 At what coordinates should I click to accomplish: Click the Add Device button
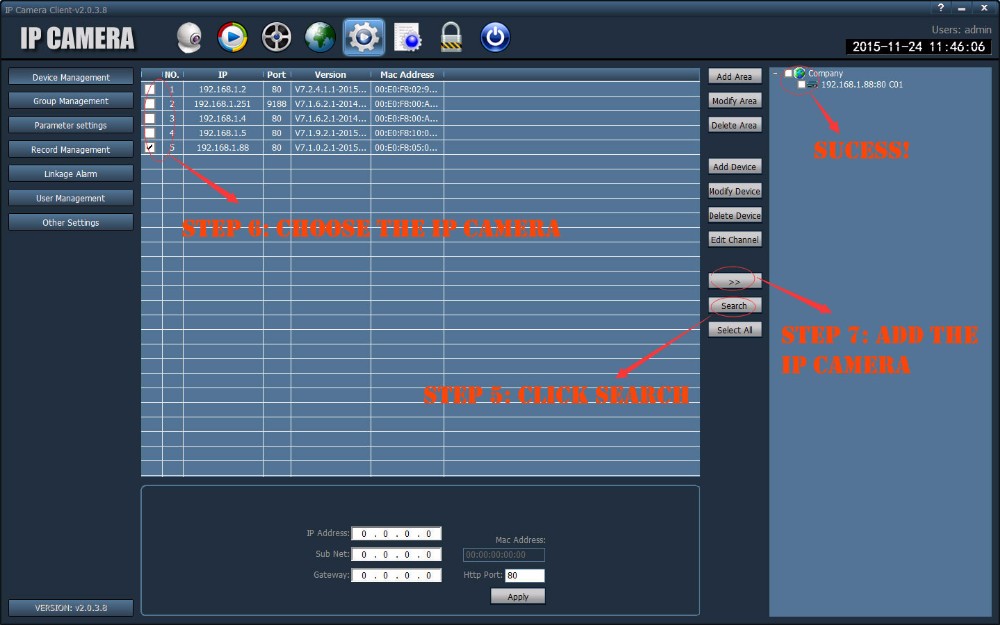tap(735, 166)
